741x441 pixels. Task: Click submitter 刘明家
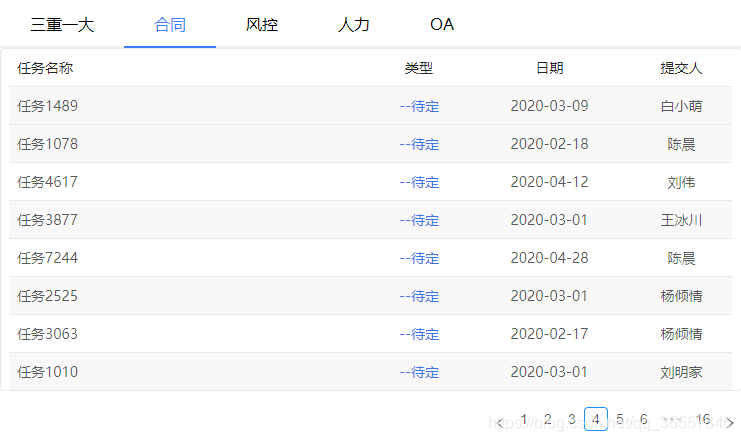click(x=681, y=372)
